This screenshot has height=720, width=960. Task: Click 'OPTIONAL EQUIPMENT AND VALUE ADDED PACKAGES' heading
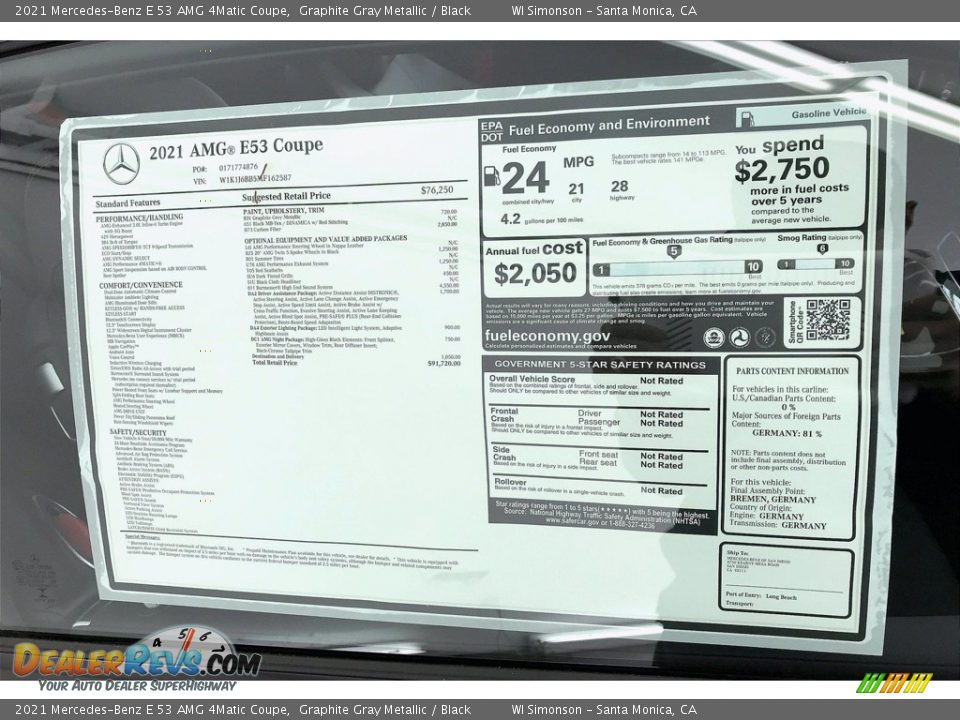click(x=325, y=239)
